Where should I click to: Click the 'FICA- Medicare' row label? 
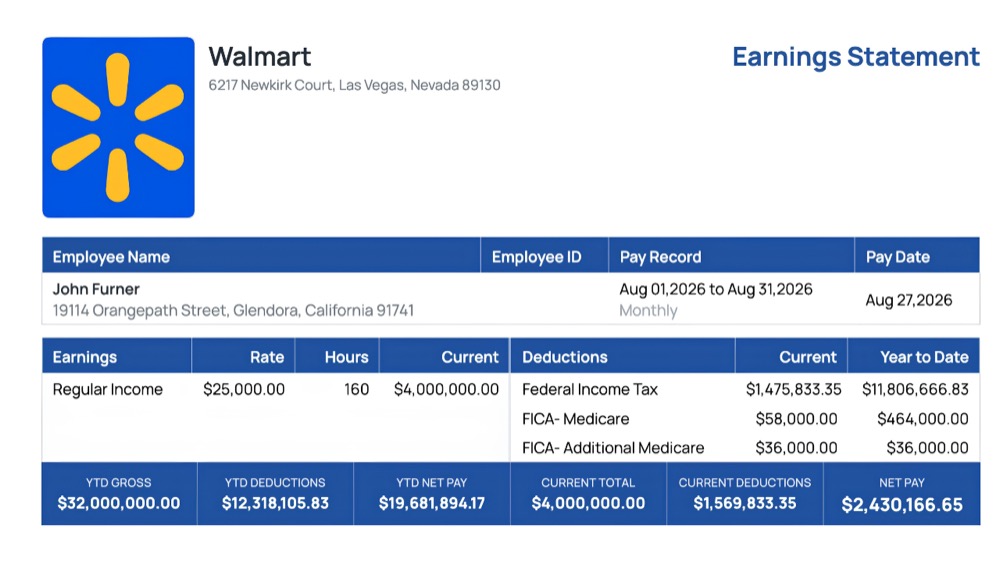(x=575, y=418)
